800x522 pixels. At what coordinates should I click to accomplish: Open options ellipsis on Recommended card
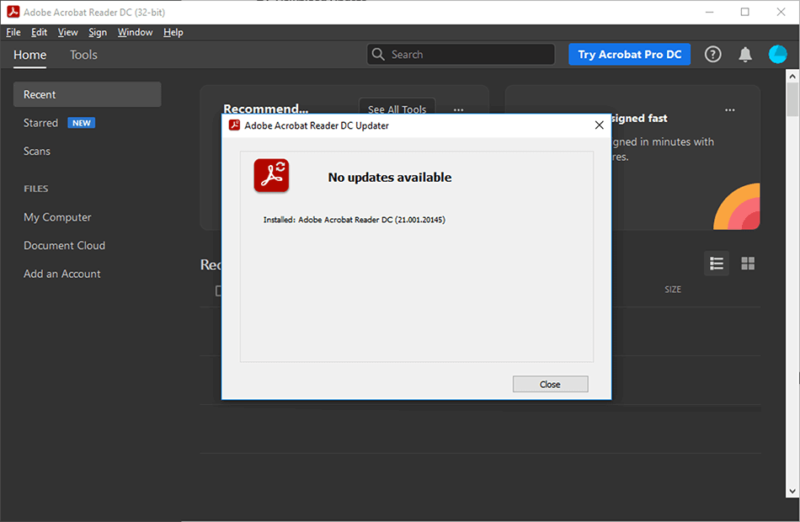pyautogui.click(x=458, y=110)
